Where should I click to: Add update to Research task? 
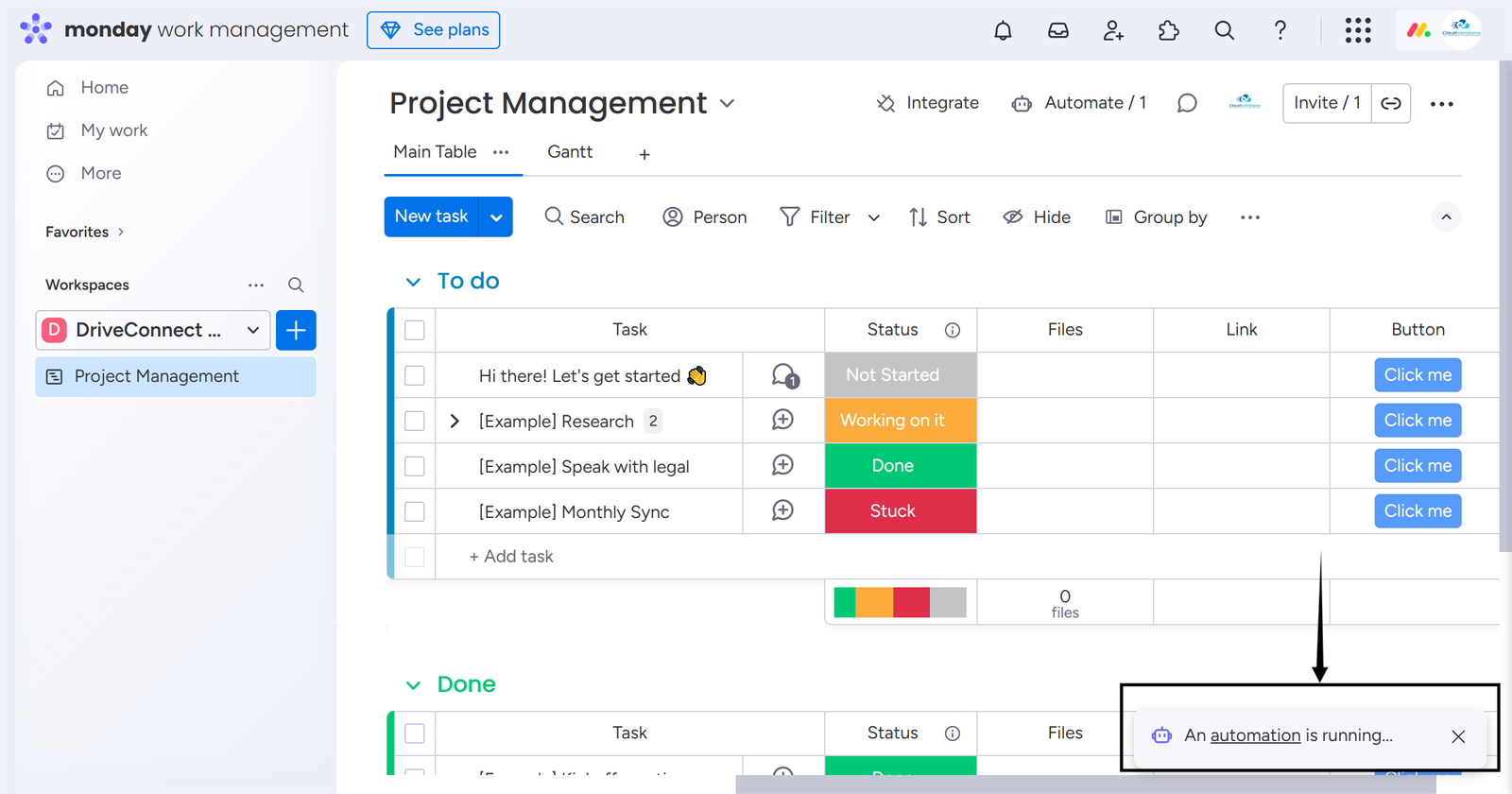click(x=782, y=420)
